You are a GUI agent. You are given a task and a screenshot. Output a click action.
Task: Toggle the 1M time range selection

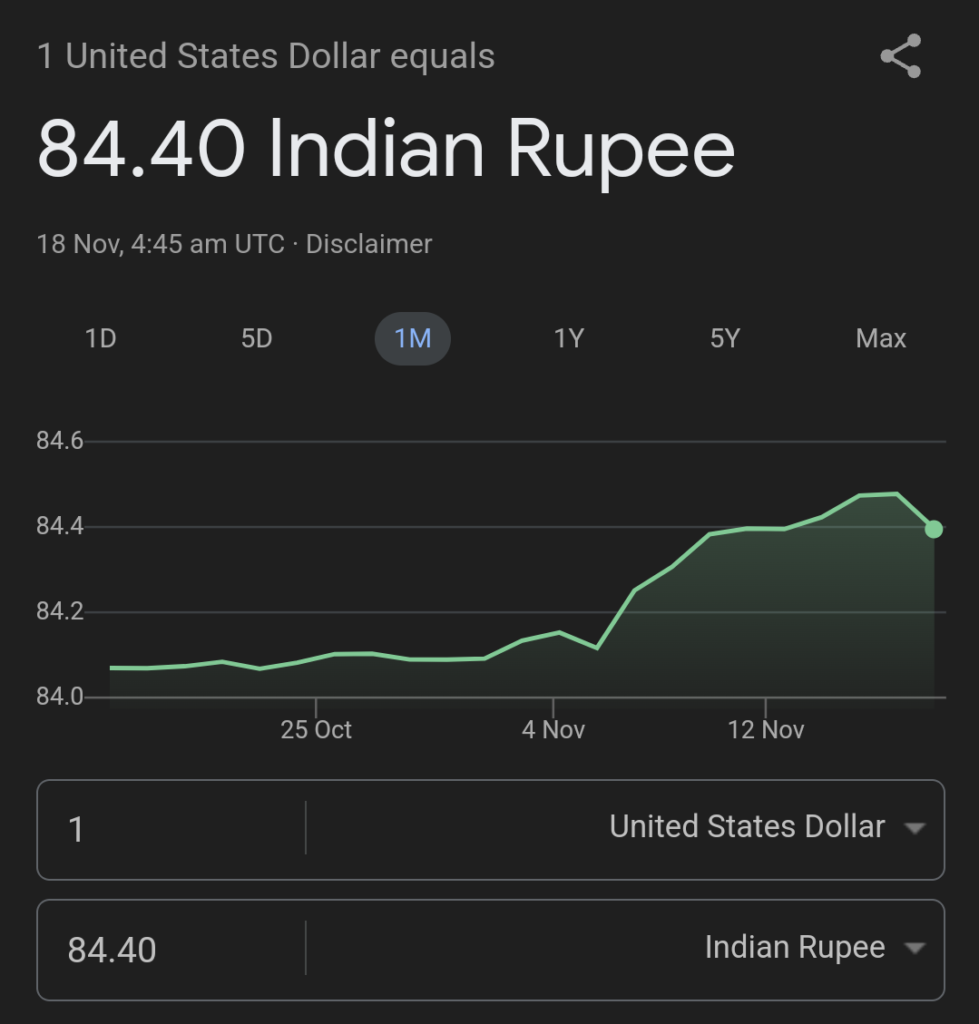(x=412, y=338)
